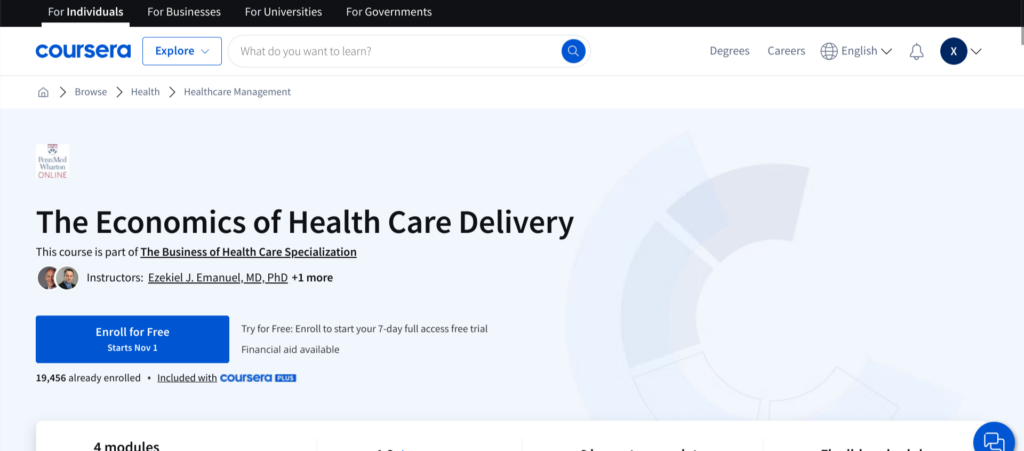Screen dimensions: 1024x451
Task: Switch to the For Universities tab
Action: point(283,12)
